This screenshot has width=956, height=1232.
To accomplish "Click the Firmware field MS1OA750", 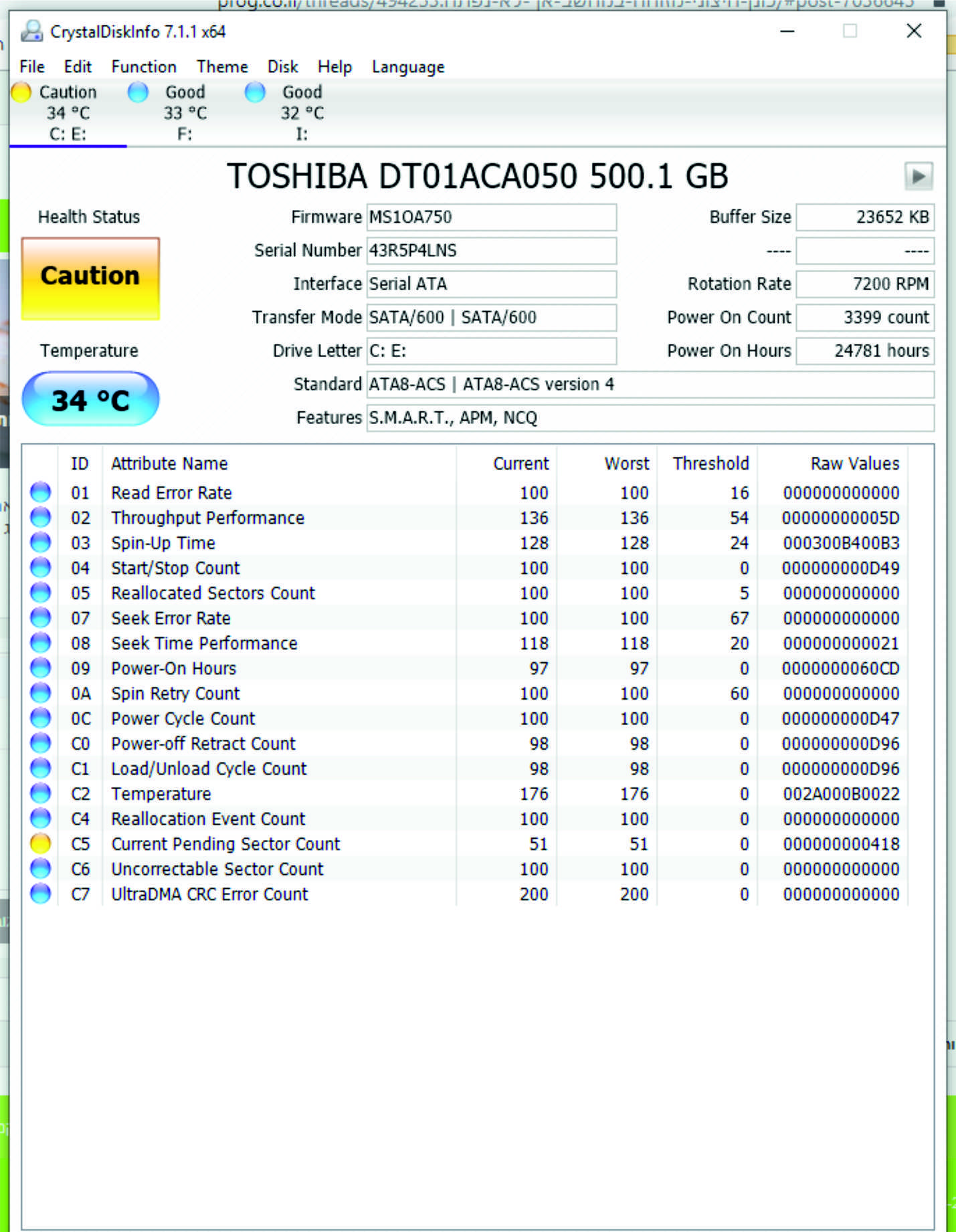I will (491, 217).
